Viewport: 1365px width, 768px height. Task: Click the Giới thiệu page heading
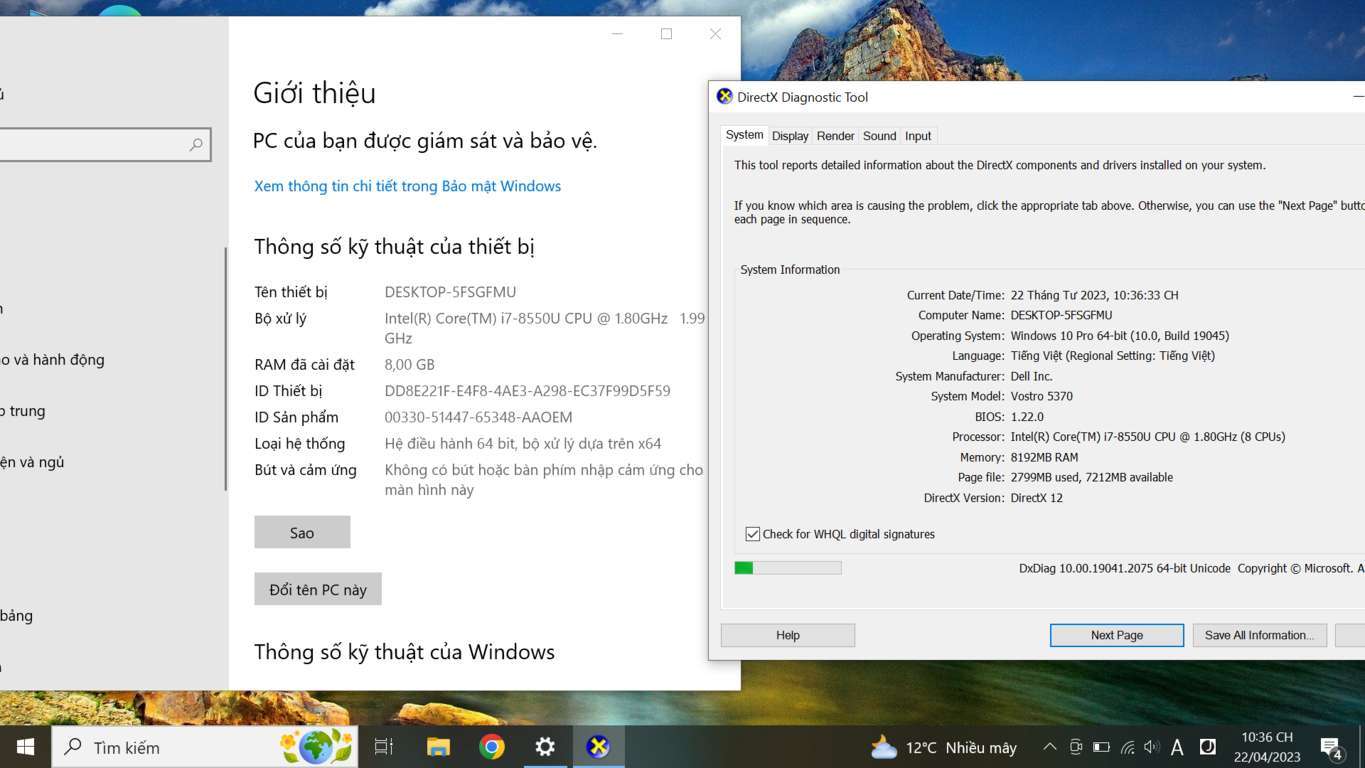point(314,93)
